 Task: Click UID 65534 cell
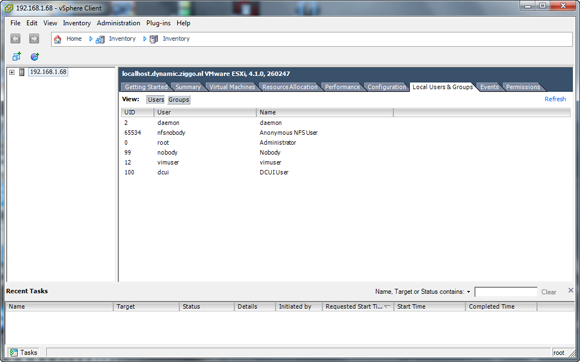[132, 133]
